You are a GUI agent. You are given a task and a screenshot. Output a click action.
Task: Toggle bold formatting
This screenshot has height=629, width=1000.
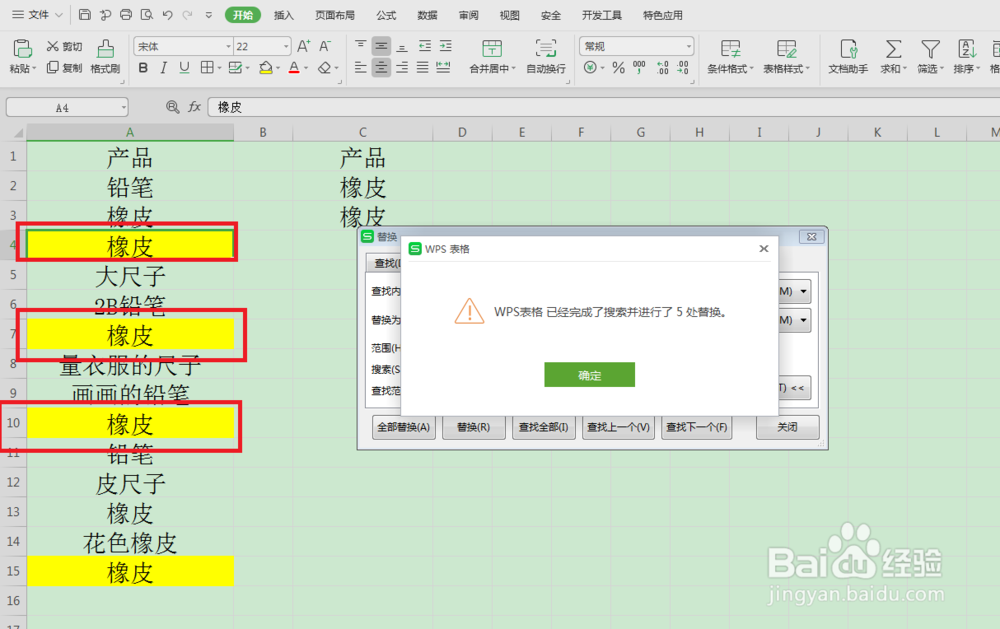143,68
